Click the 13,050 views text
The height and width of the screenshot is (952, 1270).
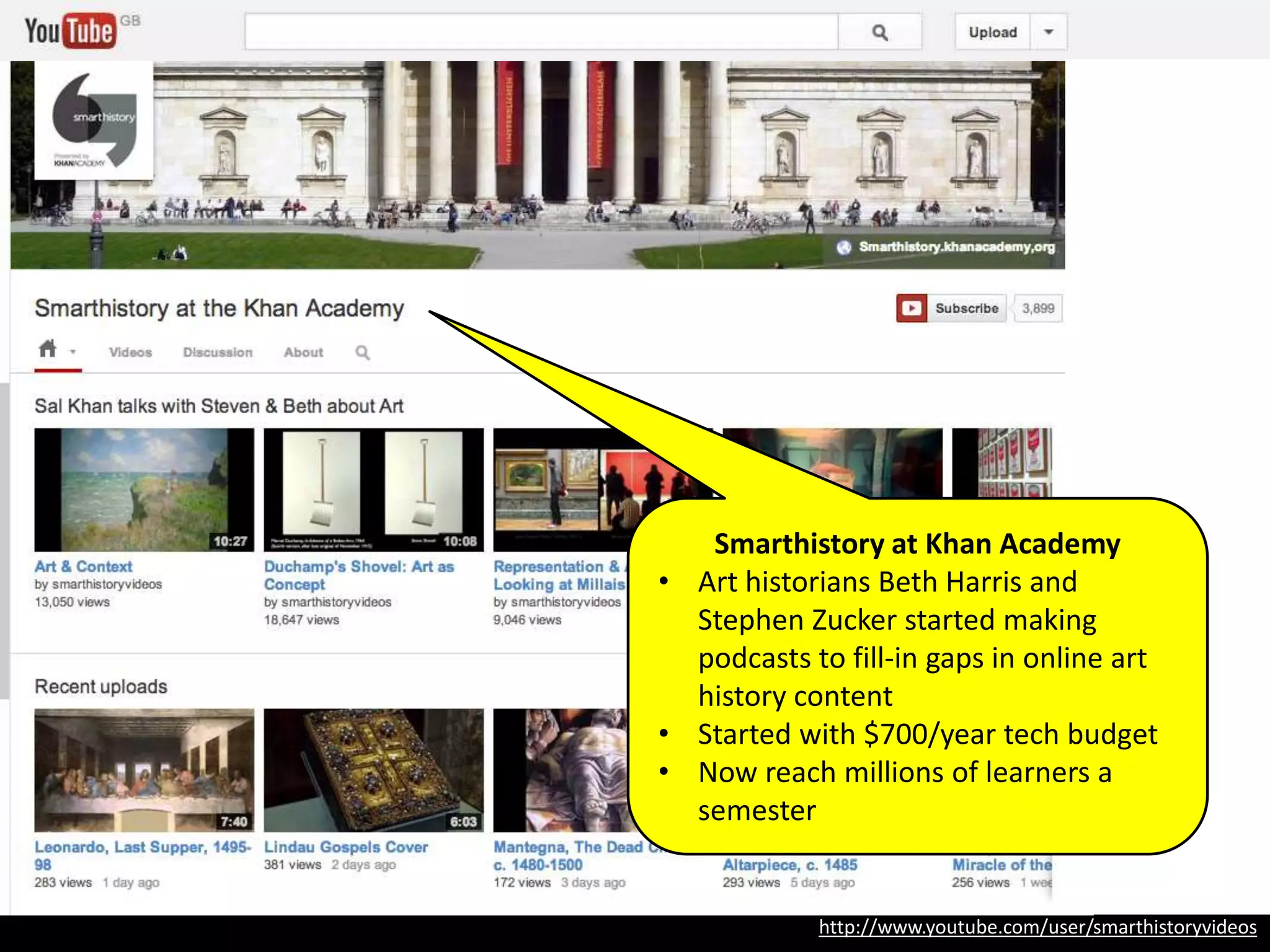pyautogui.click(x=72, y=602)
